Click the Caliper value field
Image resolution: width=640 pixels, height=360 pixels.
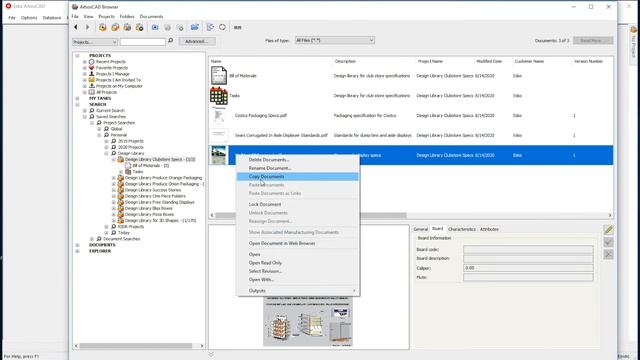tap(528, 268)
